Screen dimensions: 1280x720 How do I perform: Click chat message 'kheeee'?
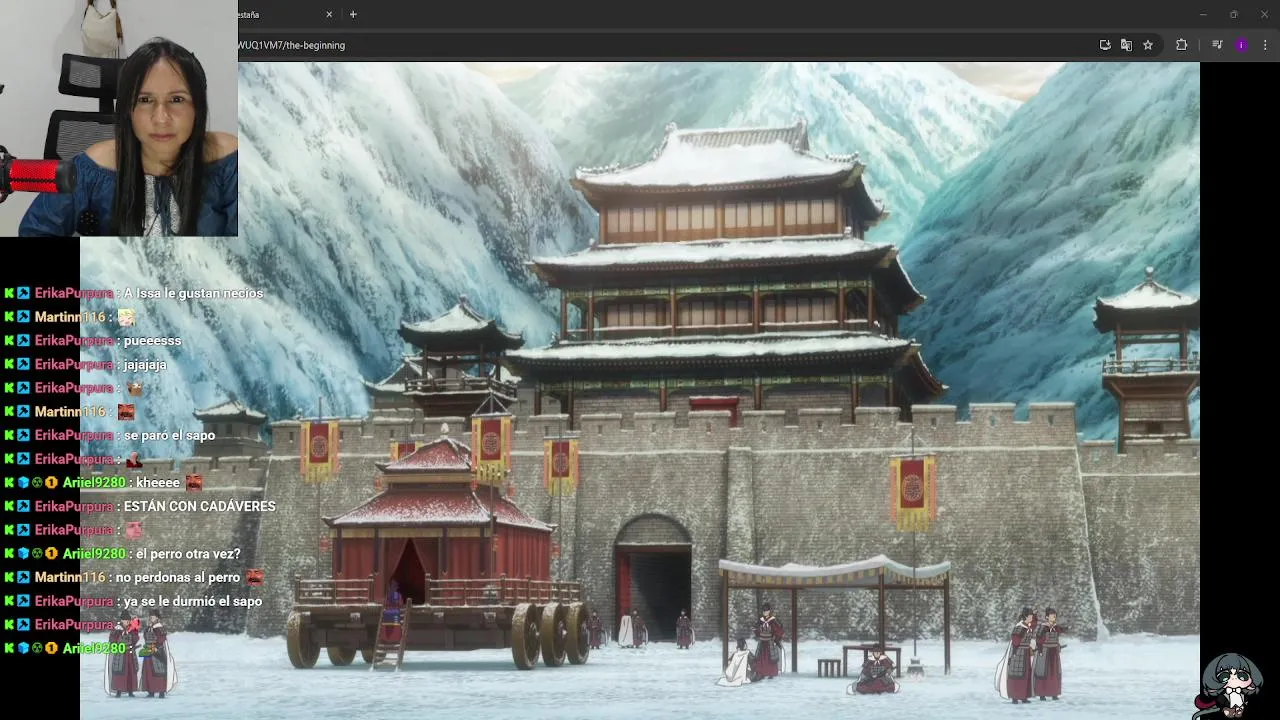tap(158, 482)
